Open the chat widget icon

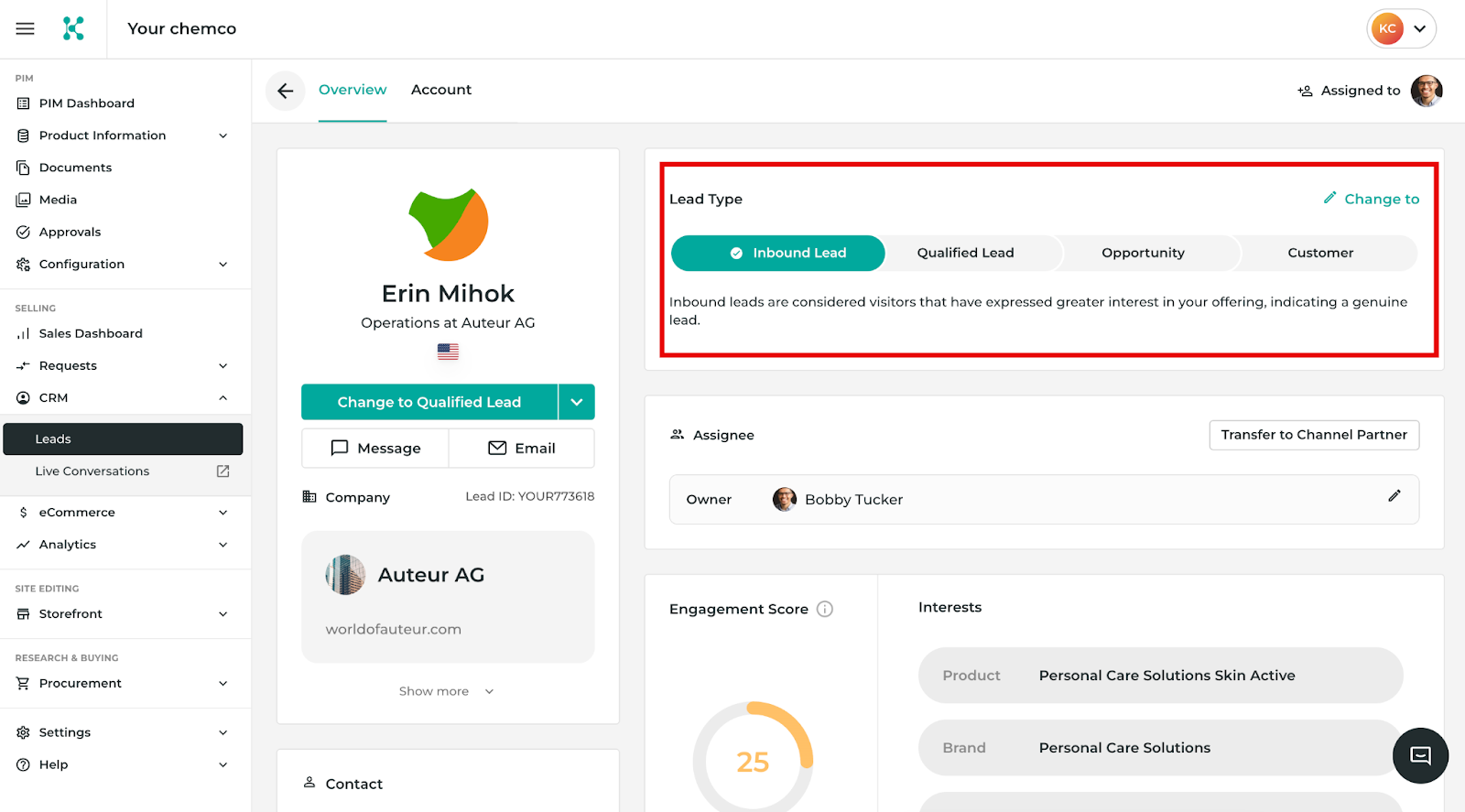[x=1420, y=755]
